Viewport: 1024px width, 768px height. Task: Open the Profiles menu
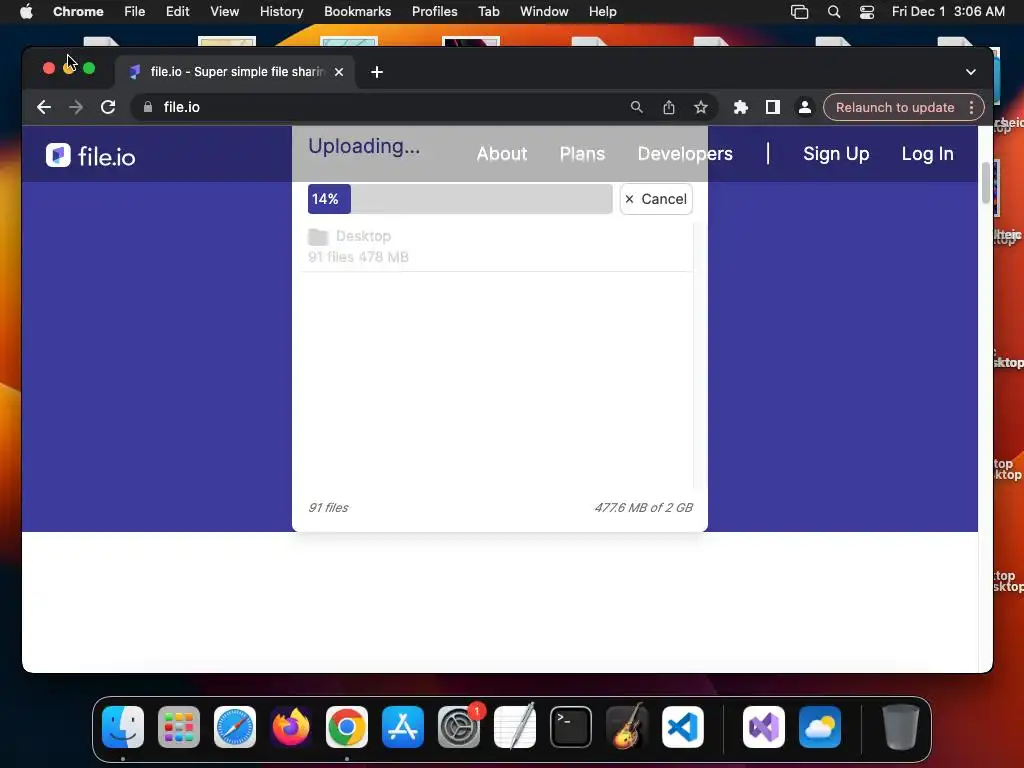click(x=434, y=11)
